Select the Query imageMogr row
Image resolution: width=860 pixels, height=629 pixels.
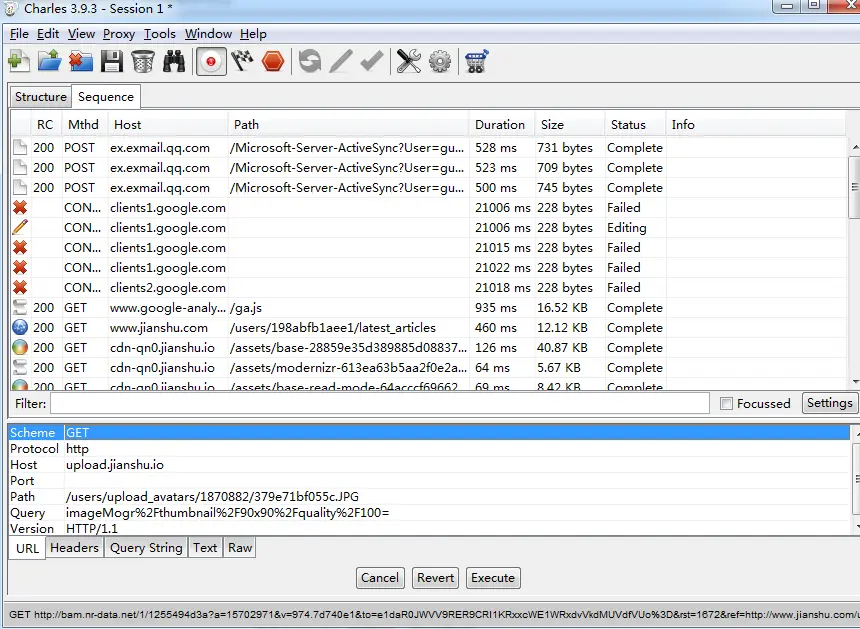(x=429, y=513)
